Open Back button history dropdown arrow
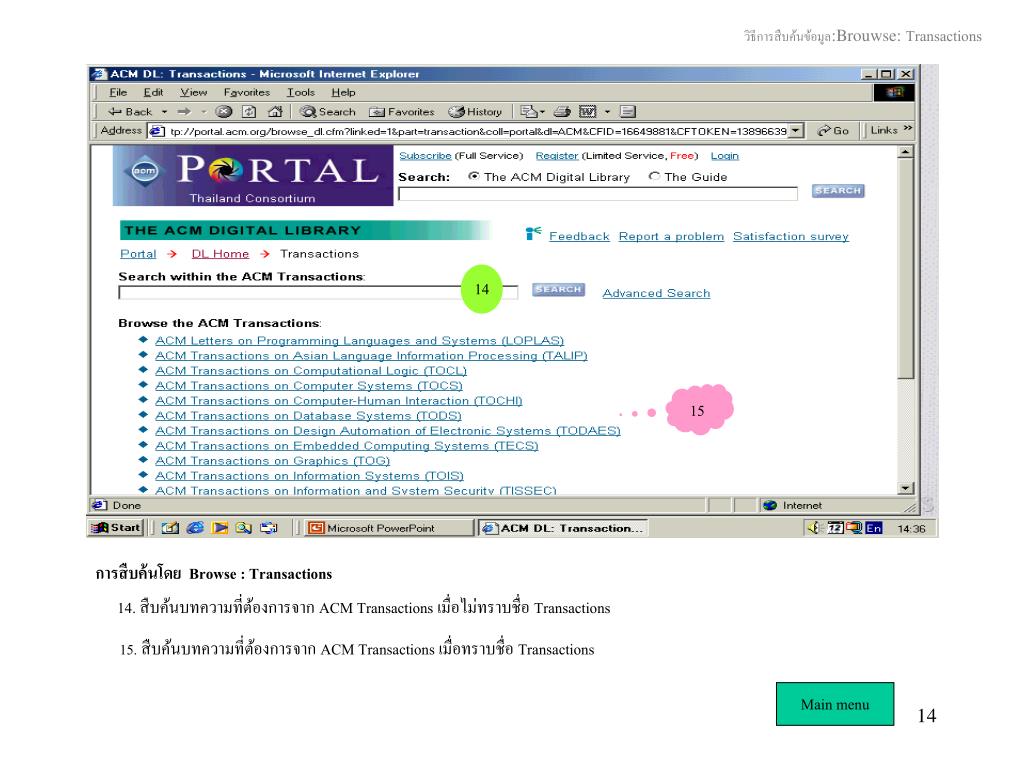The height and width of the screenshot is (768, 1024). [x=165, y=112]
